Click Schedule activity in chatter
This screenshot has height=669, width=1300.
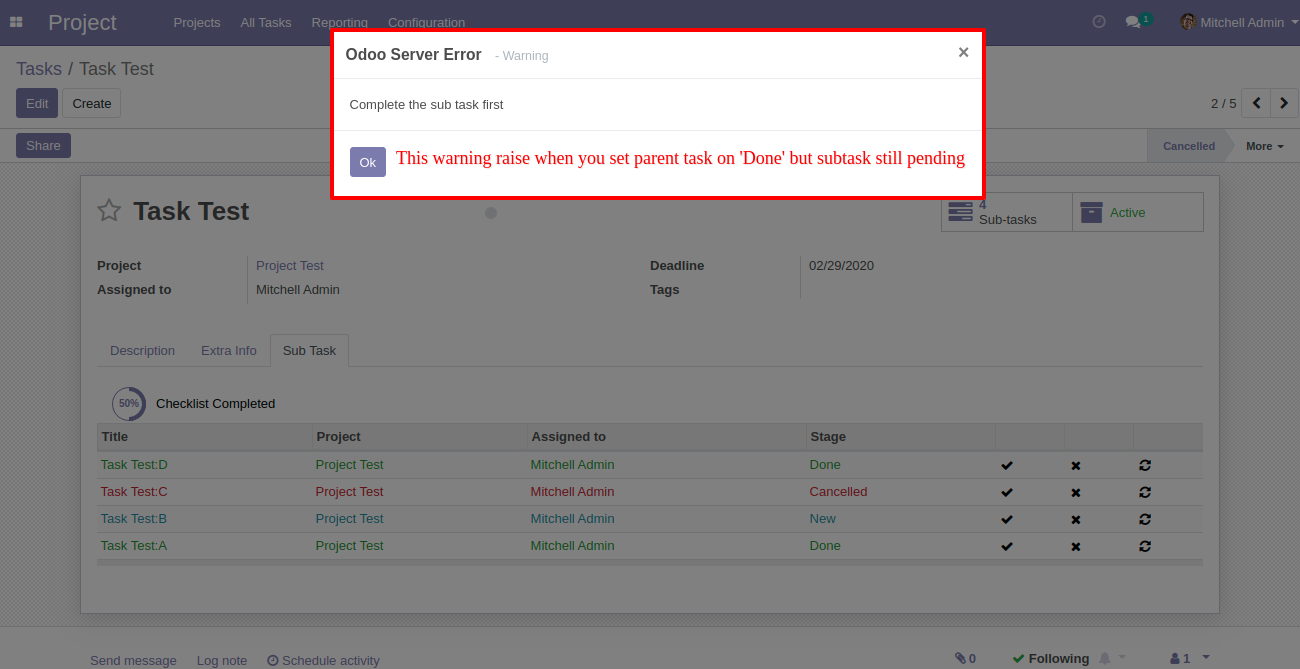point(323,660)
